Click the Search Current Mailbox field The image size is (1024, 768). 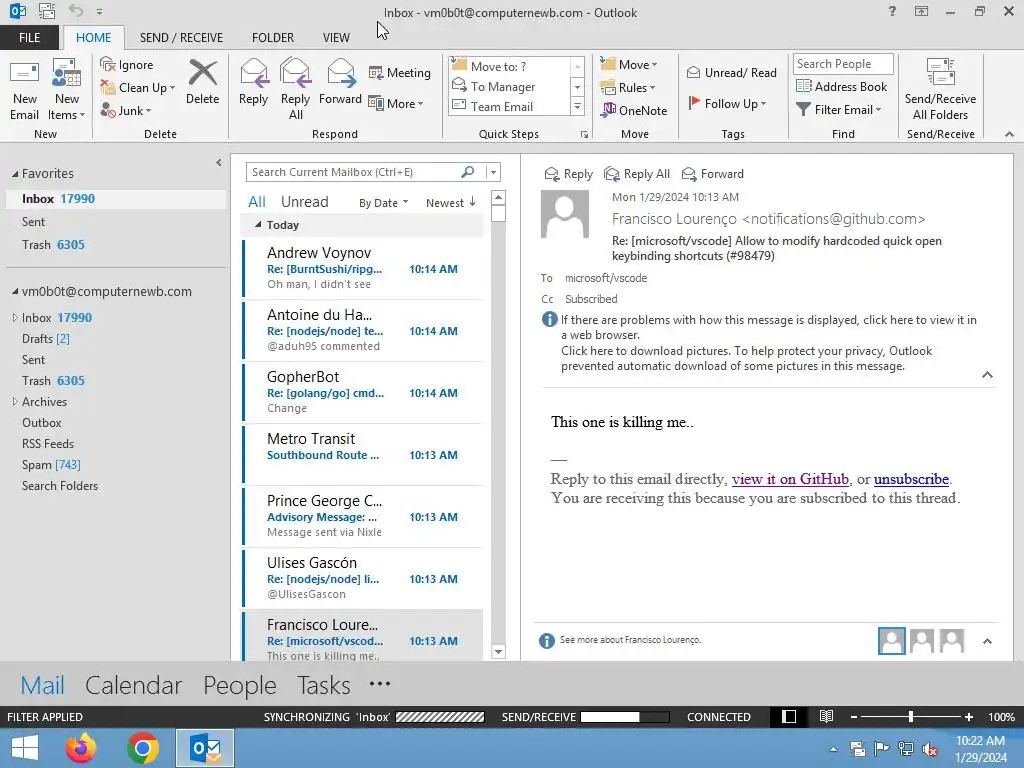[x=353, y=172]
